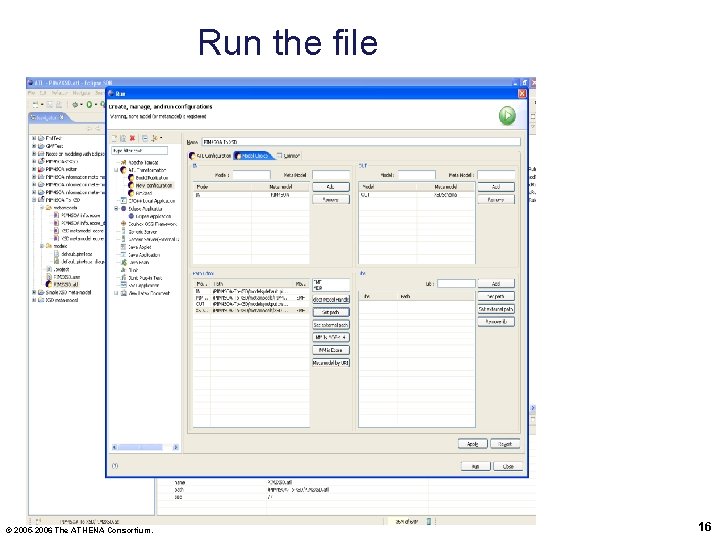Select JUnit Plug-in Test launch type
The height and width of the screenshot is (540, 720).
coord(141,278)
